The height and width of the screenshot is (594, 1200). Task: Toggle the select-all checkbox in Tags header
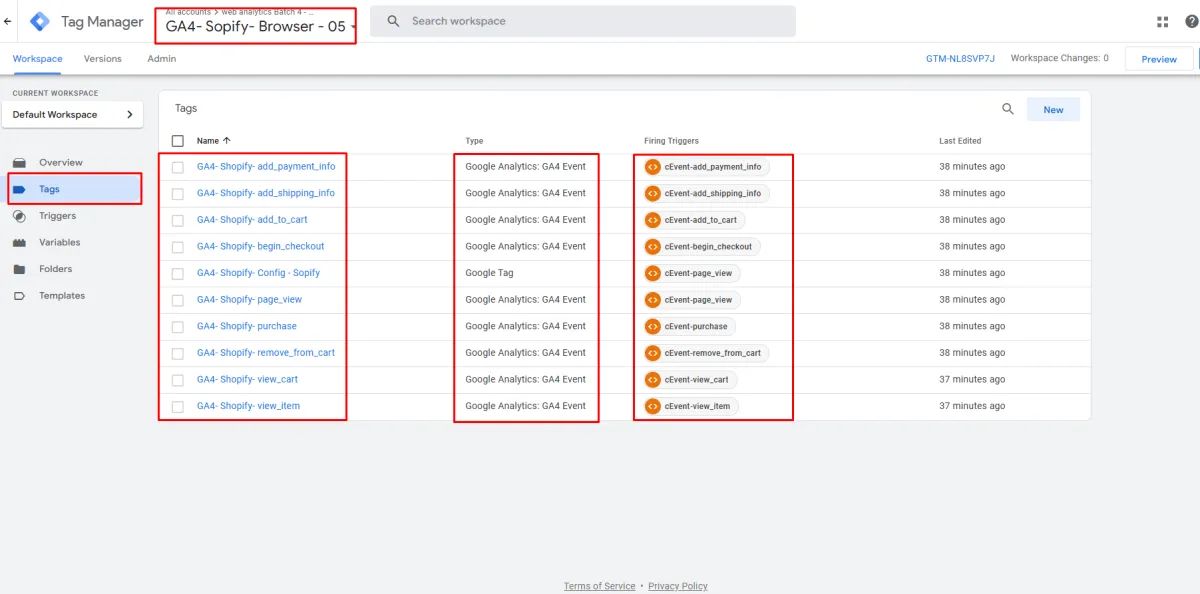coord(178,141)
